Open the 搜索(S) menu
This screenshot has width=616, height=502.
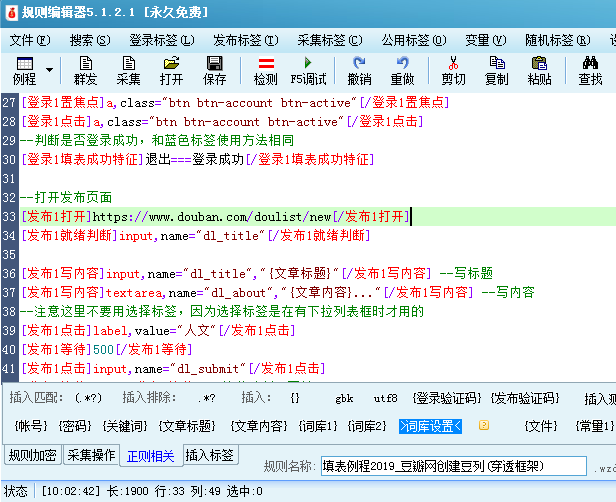pos(90,40)
